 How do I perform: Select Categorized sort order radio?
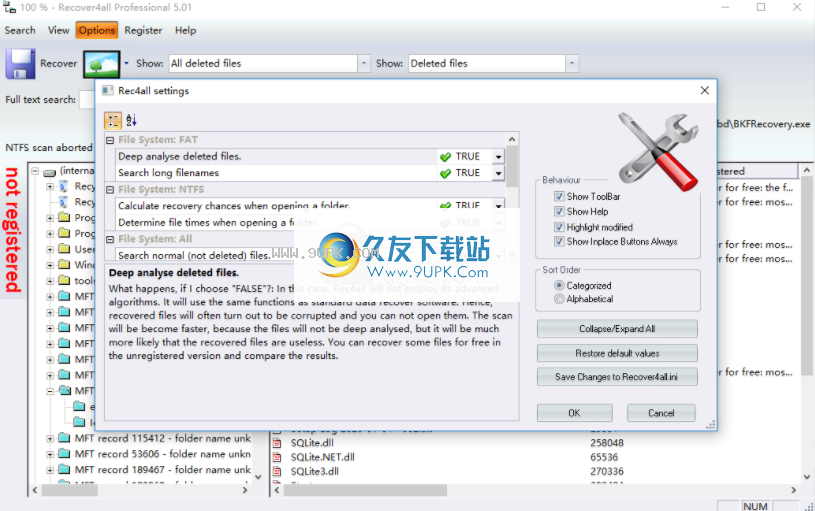pyautogui.click(x=559, y=285)
